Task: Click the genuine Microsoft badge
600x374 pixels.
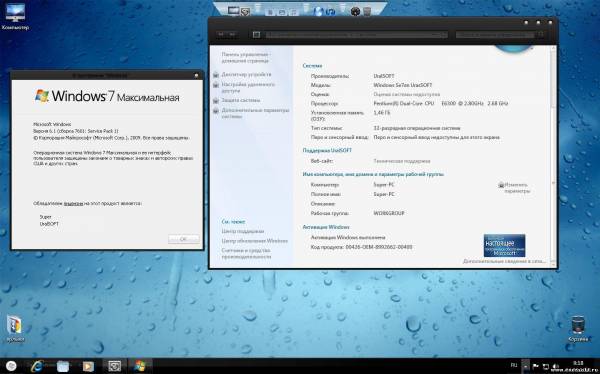Action: (504, 245)
